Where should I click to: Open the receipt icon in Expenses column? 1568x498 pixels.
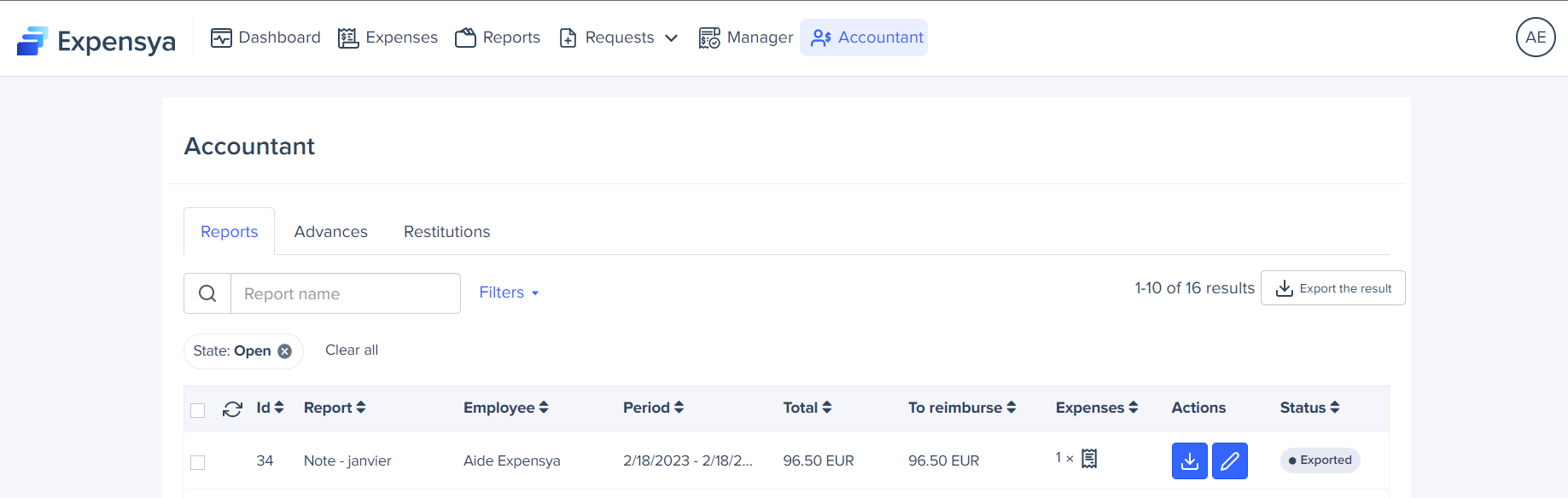[x=1089, y=459]
